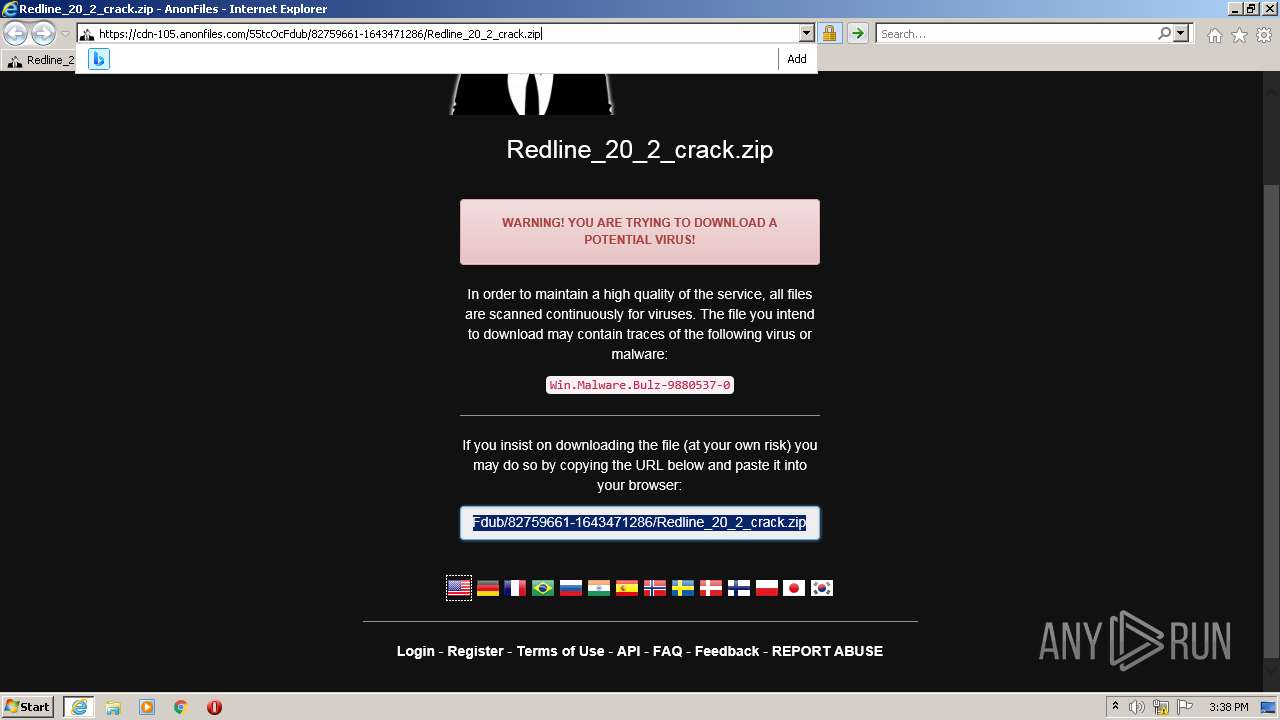Click the potential virus warning box
The width and height of the screenshot is (1280, 720).
pos(640,232)
